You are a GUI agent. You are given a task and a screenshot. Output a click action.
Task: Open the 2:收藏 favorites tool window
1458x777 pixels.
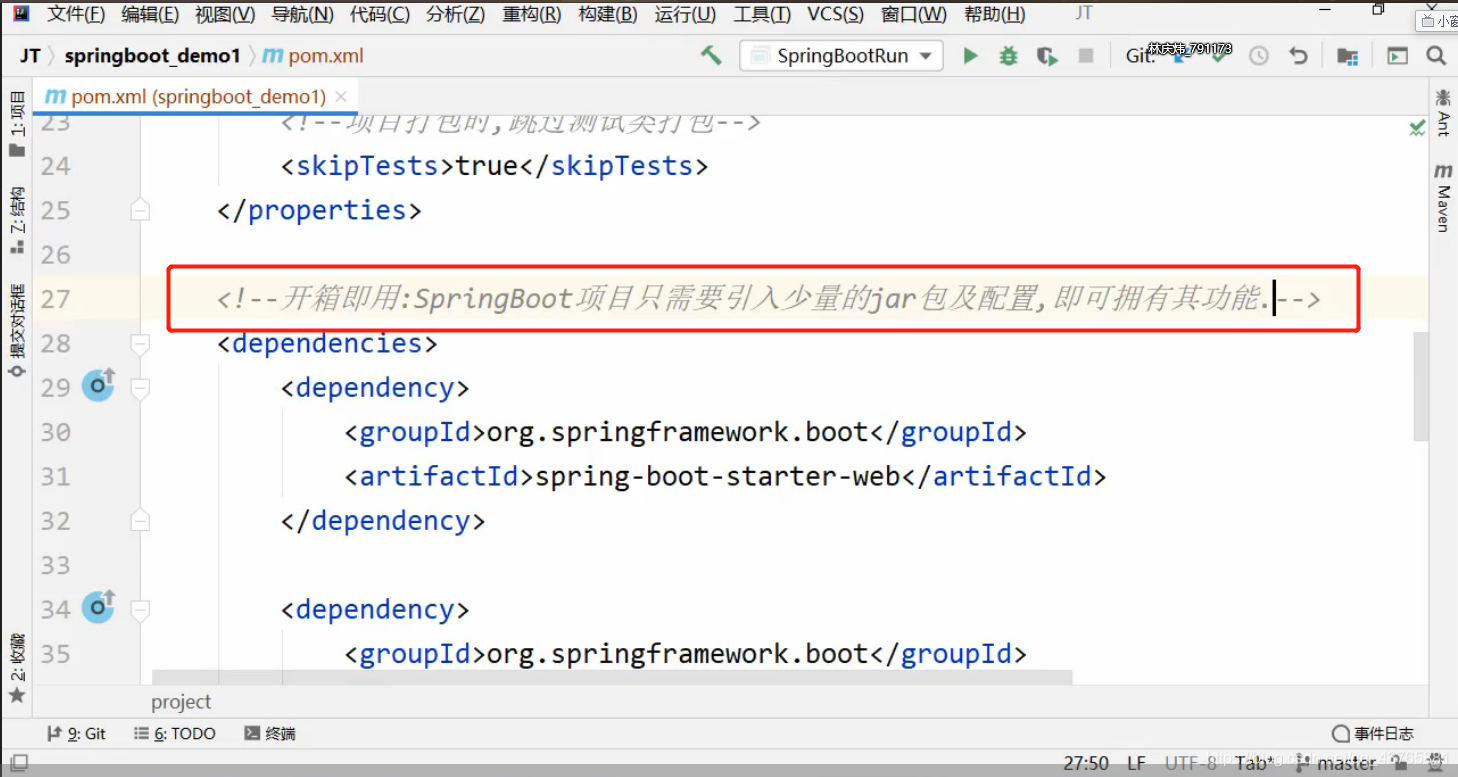click(x=17, y=668)
